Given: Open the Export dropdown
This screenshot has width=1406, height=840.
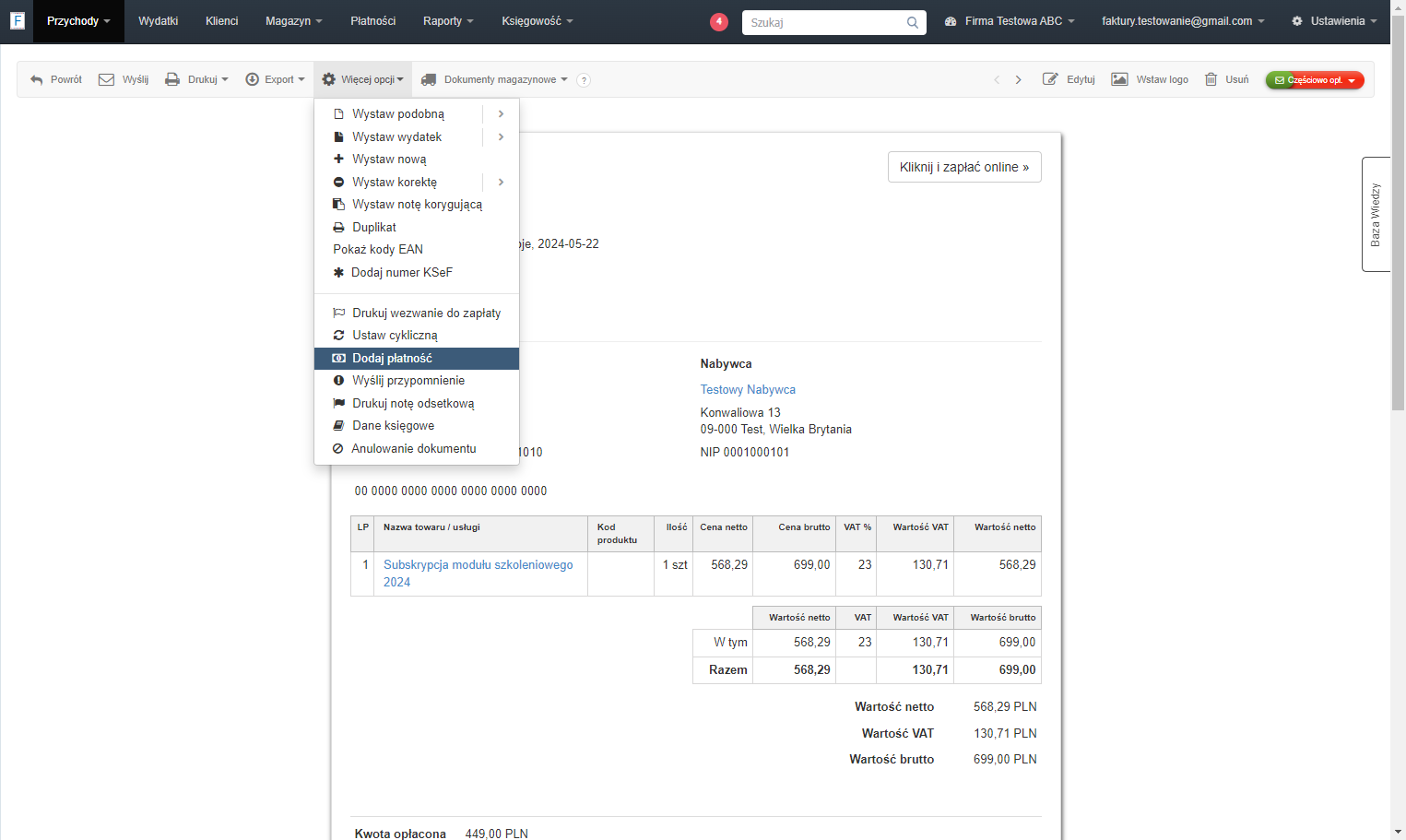Looking at the screenshot, I should coord(275,80).
